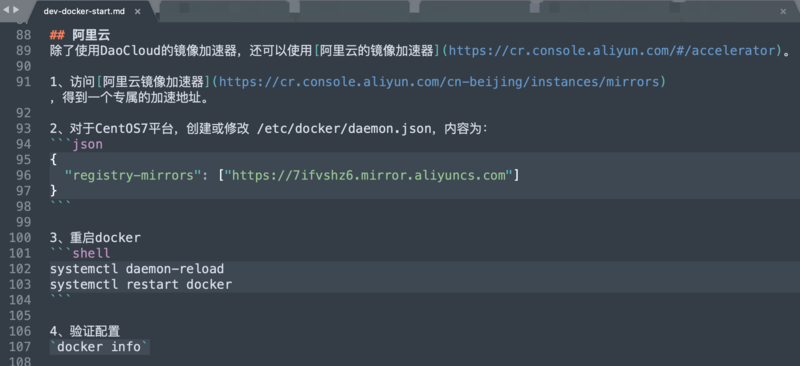Click the accelerator URL on line 89
The height and width of the screenshot is (366, 800).
point(612,51)
